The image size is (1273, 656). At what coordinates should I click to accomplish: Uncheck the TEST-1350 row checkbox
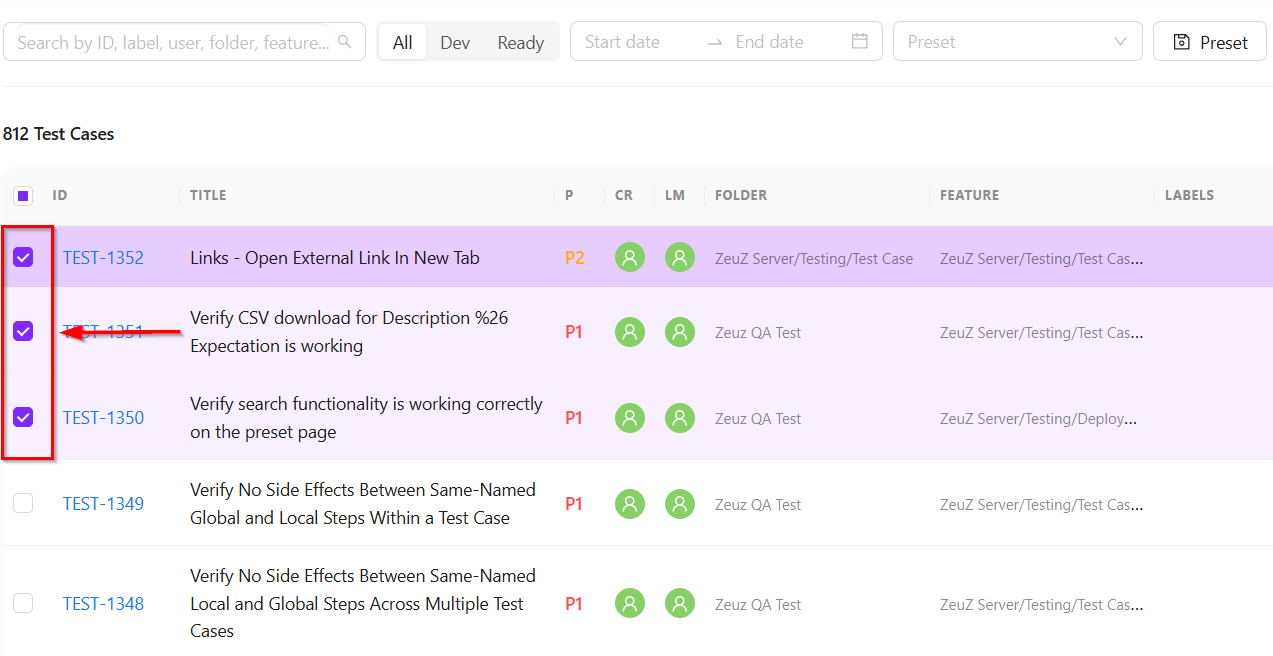point(23,417)
